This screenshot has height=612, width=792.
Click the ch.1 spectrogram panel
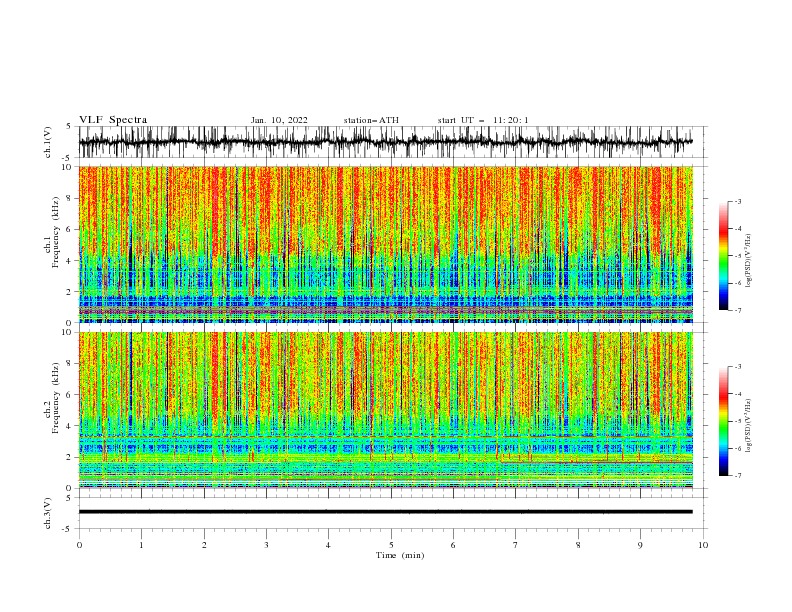click(386, 244)
